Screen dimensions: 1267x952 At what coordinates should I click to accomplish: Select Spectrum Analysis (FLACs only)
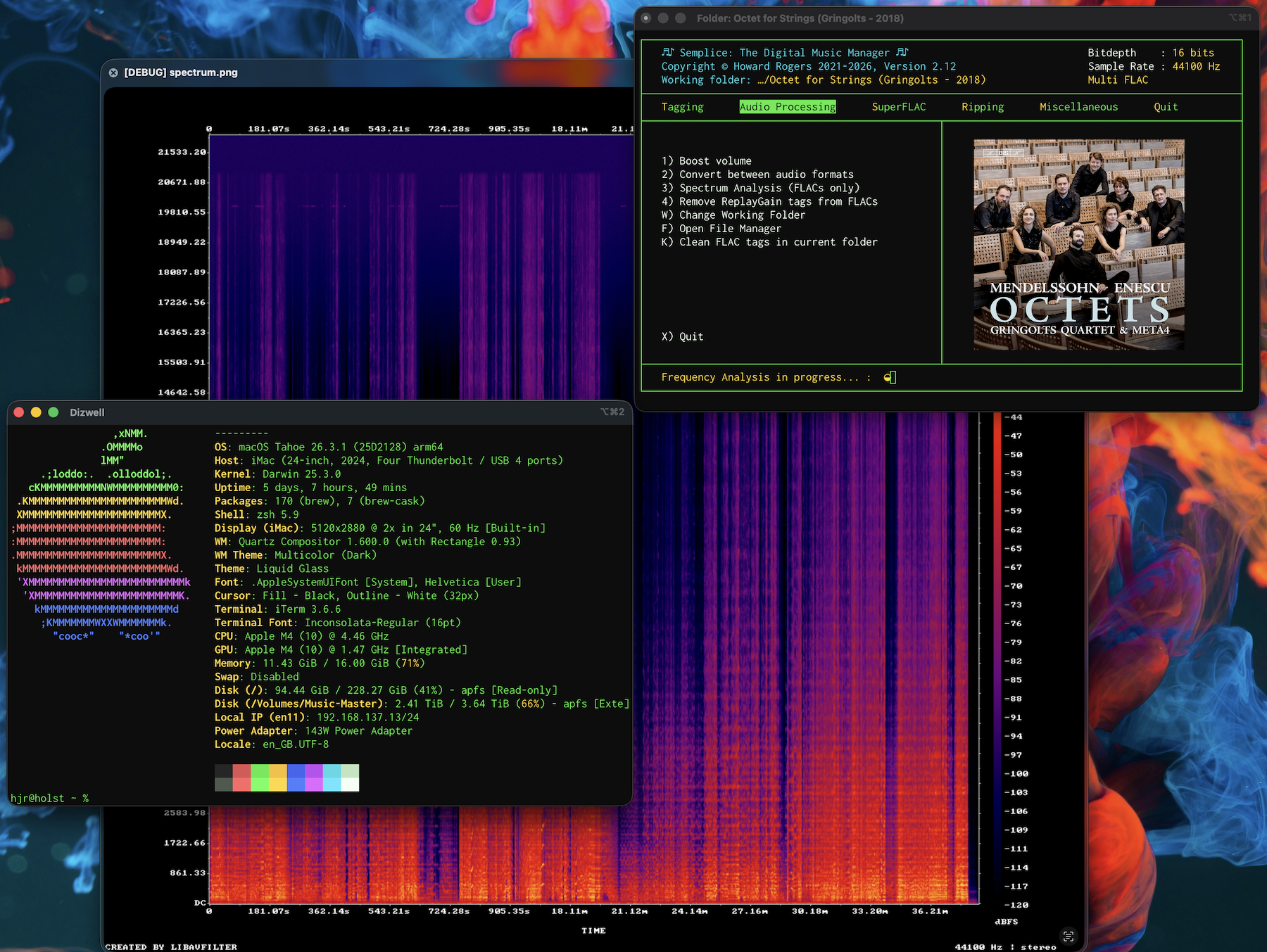click(x=760, y=188)
